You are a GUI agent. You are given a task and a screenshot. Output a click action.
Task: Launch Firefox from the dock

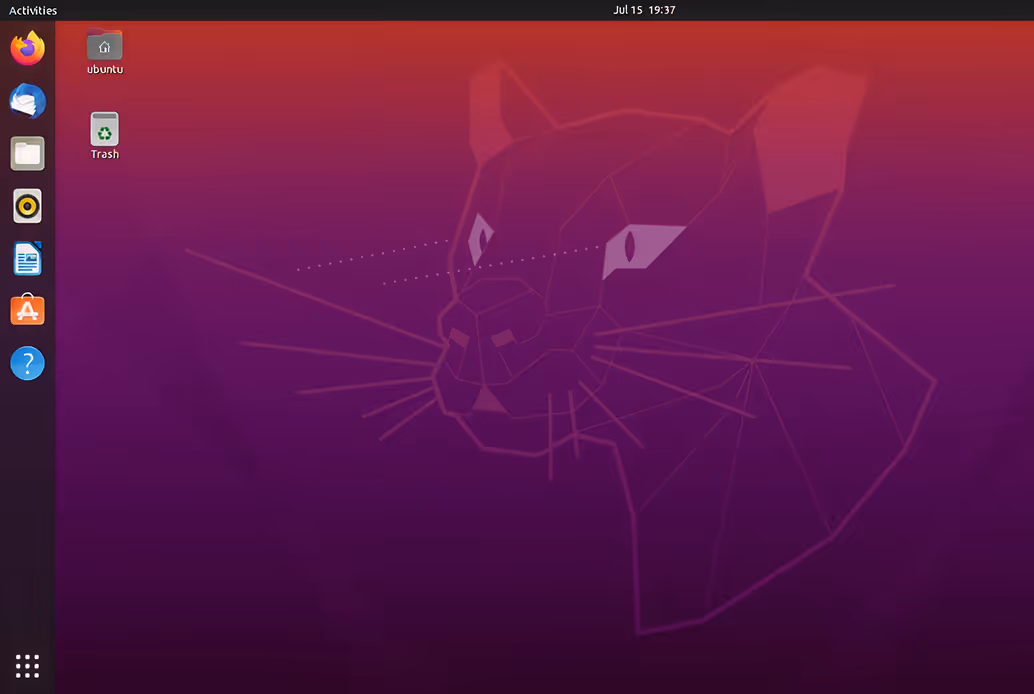28,48
